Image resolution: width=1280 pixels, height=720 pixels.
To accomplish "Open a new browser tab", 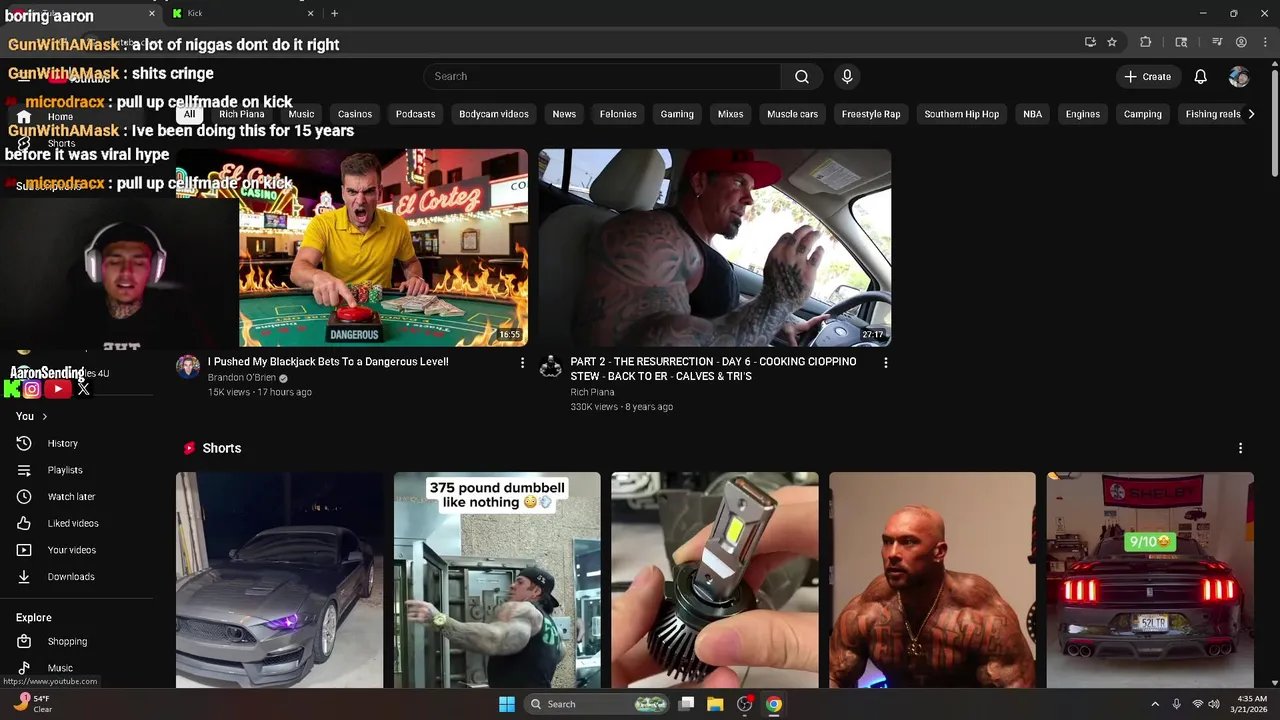I will [334, 13].
